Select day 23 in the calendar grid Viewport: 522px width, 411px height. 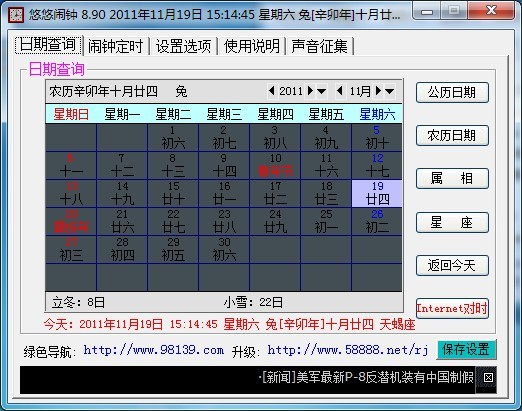(224, 221)
